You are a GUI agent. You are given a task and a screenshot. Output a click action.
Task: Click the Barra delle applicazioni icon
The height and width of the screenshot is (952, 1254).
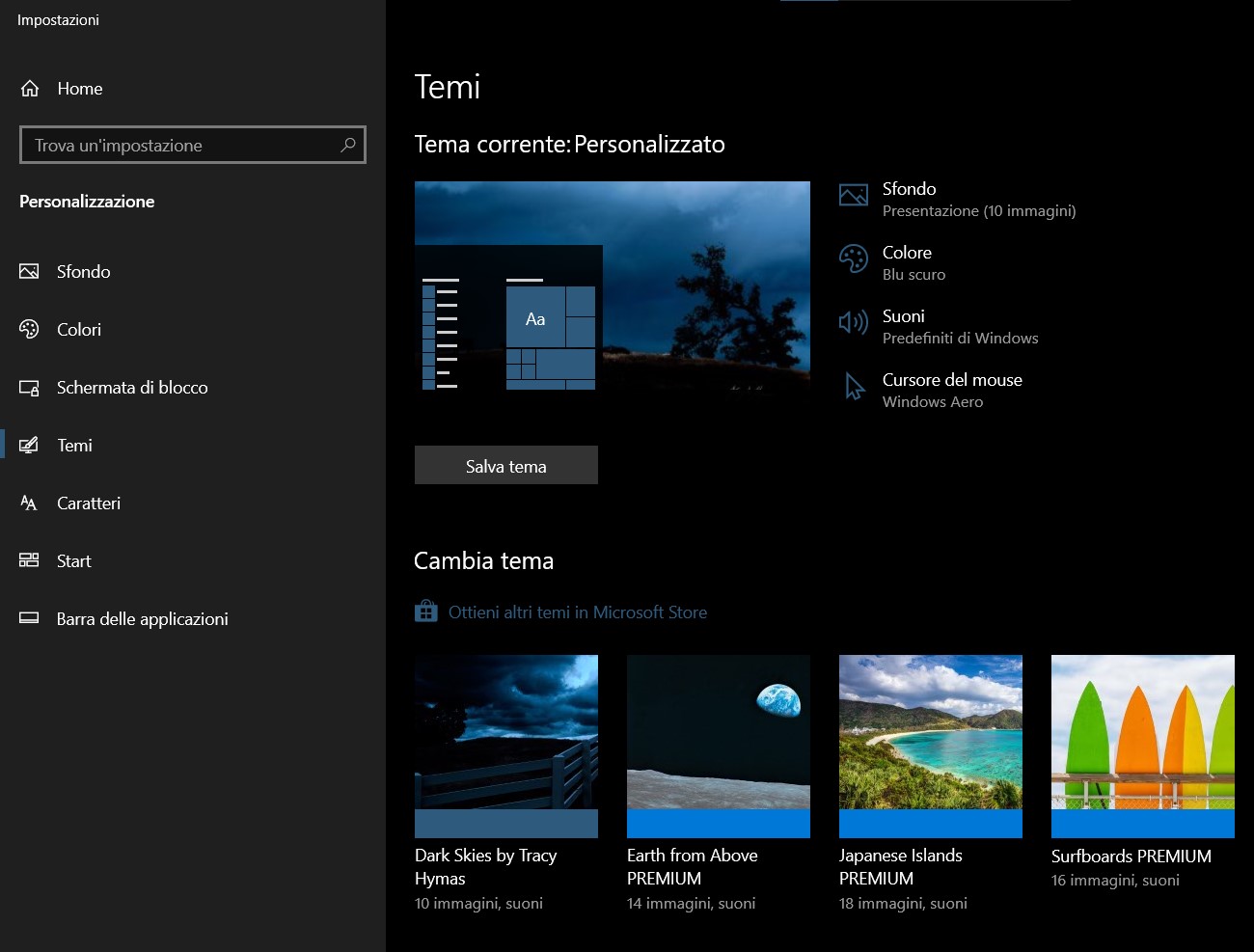tap(29, 618)
